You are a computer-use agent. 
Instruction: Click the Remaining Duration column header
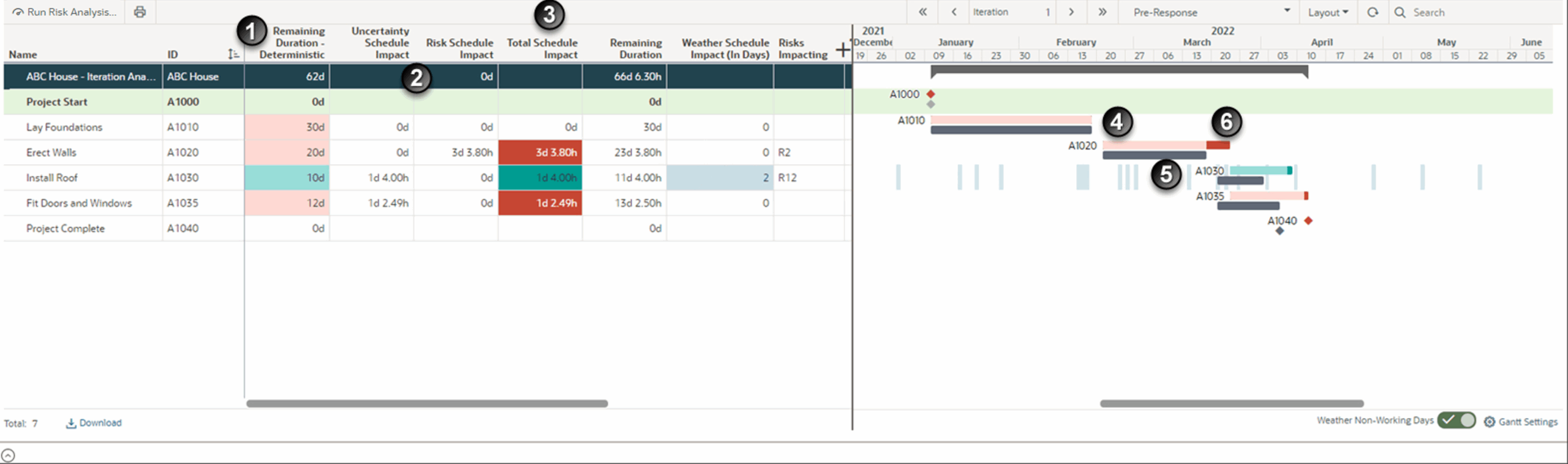(635, 48)
